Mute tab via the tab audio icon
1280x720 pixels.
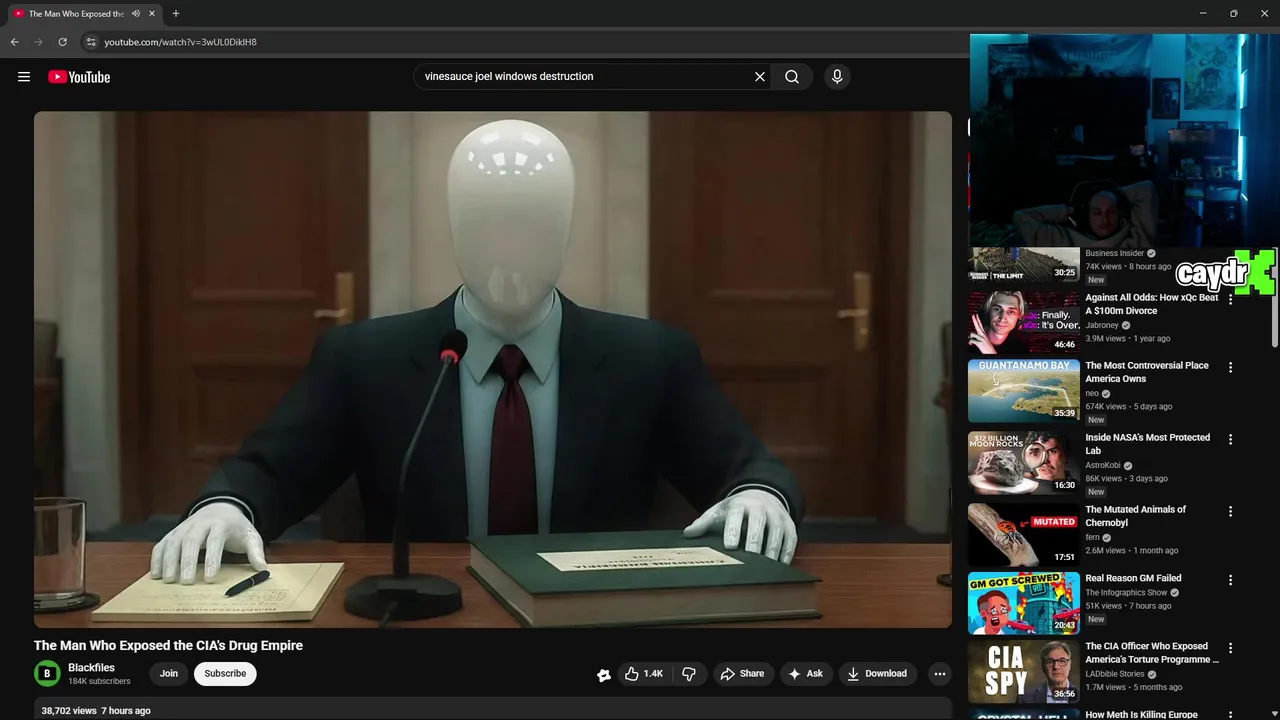(x=136, y=14)
